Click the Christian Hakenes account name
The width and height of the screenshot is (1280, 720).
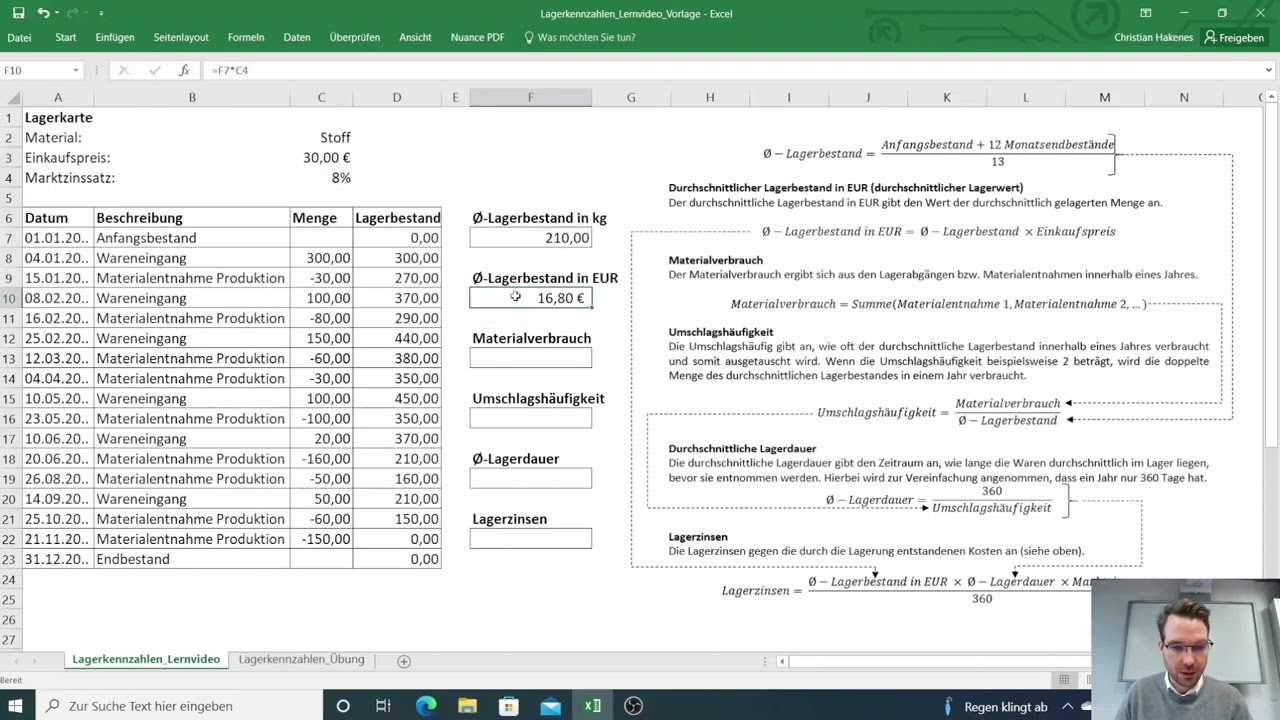[x=1153, y=37]
